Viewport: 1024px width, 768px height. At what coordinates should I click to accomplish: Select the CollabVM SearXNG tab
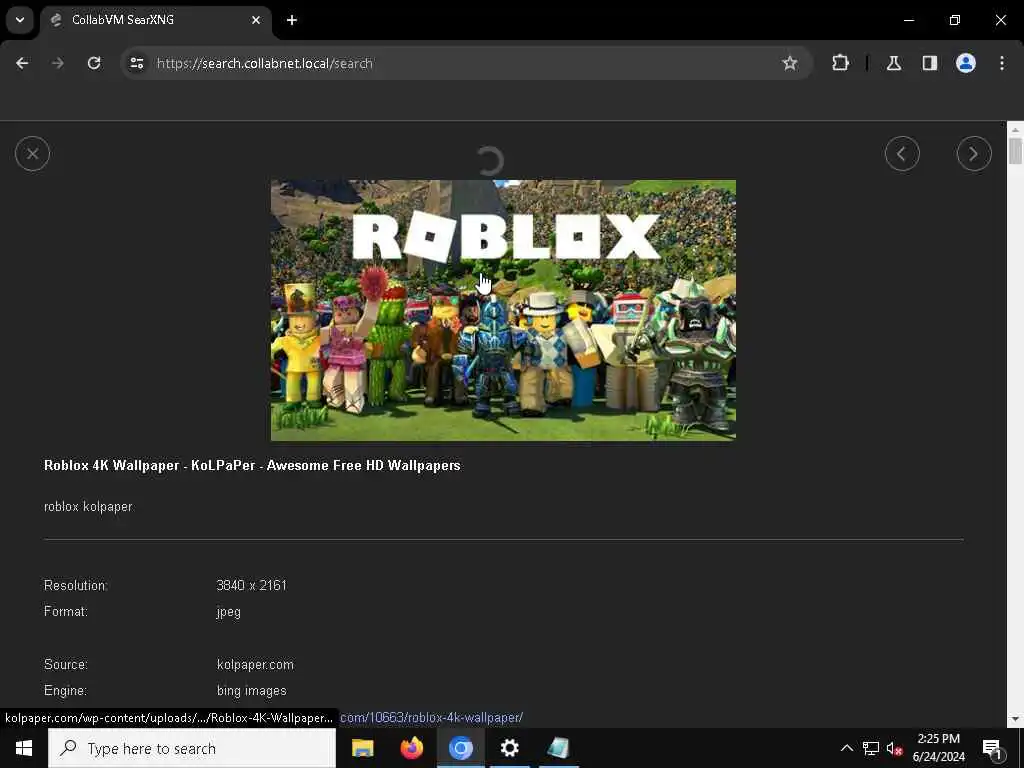click(155, 20)
